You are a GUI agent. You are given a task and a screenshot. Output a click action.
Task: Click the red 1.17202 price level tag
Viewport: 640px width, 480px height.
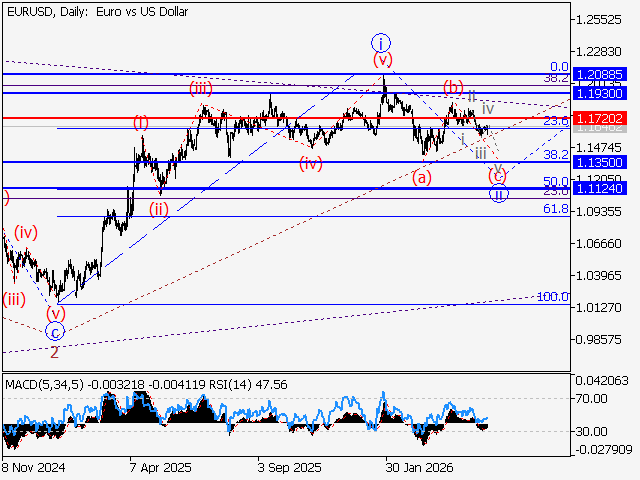pyautogui.click(x=600, y=118)
